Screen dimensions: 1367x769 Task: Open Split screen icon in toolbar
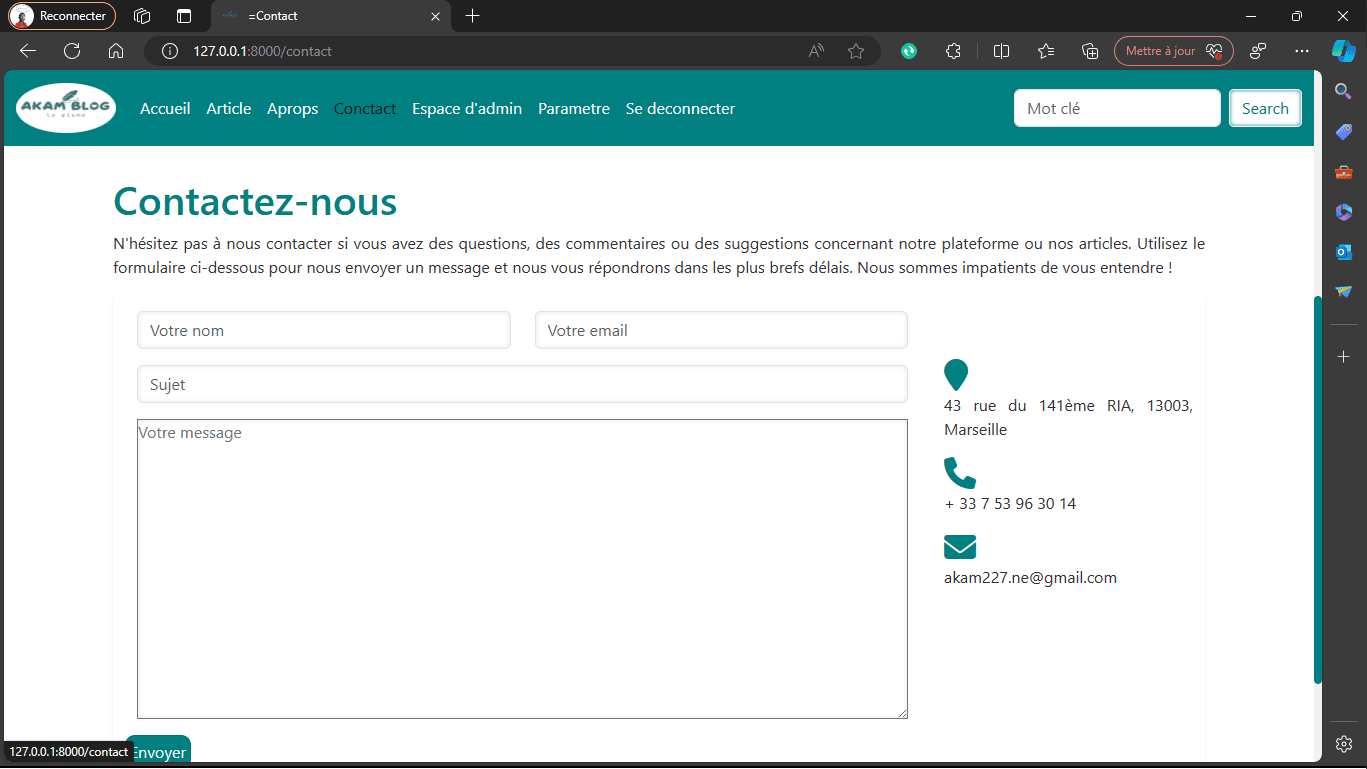(1001, 51)
